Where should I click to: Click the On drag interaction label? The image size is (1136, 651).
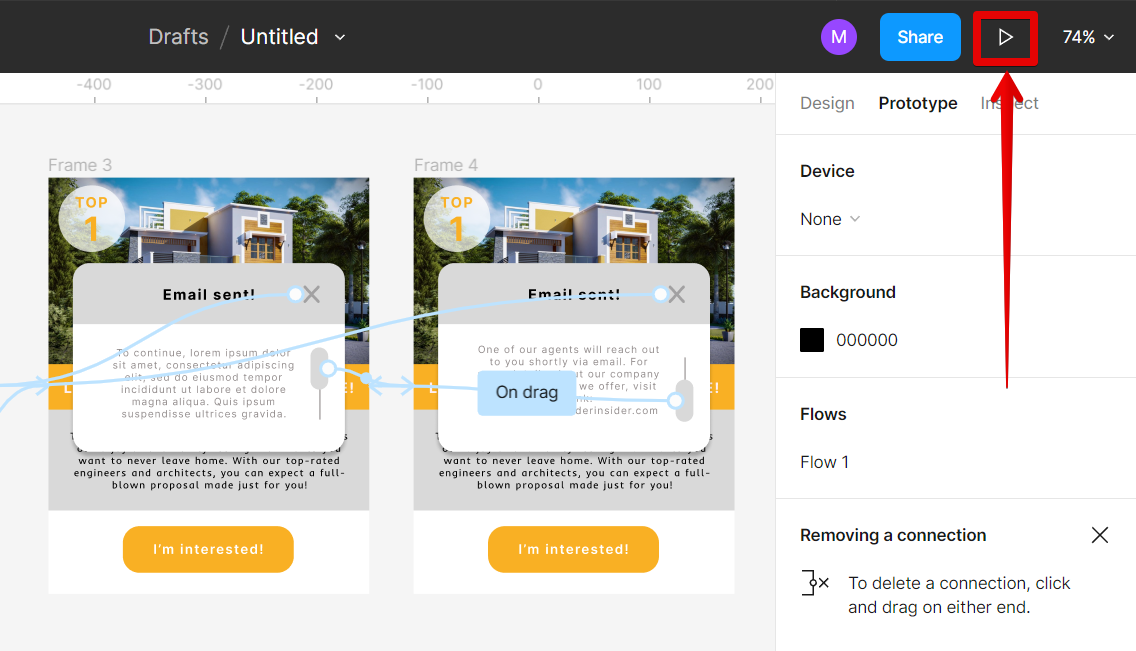tap(526, 392)
